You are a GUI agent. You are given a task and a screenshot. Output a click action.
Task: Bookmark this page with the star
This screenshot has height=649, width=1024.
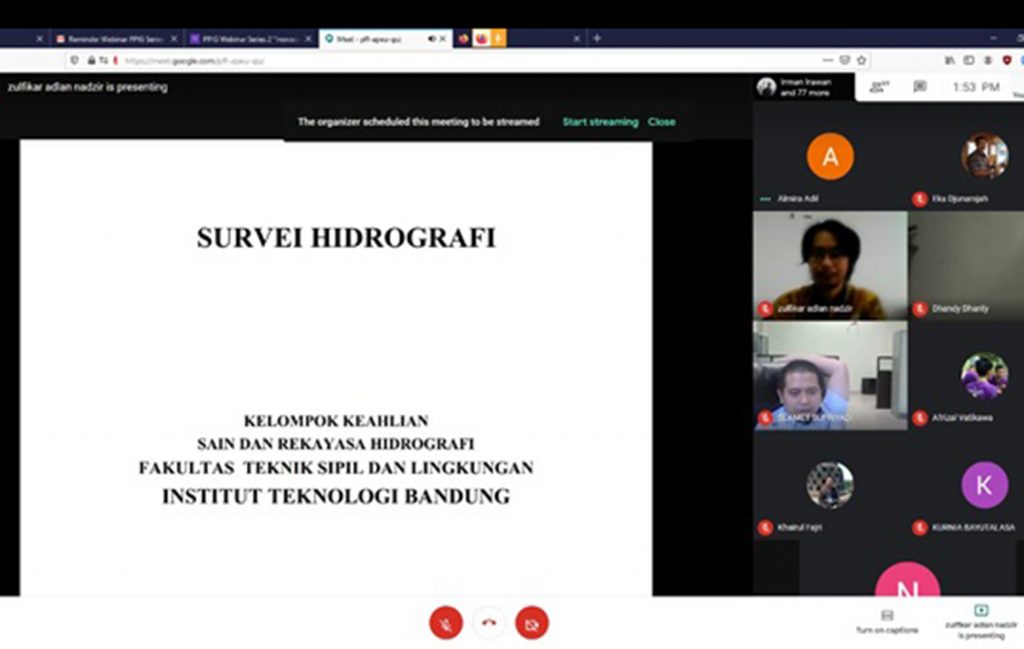862,61
